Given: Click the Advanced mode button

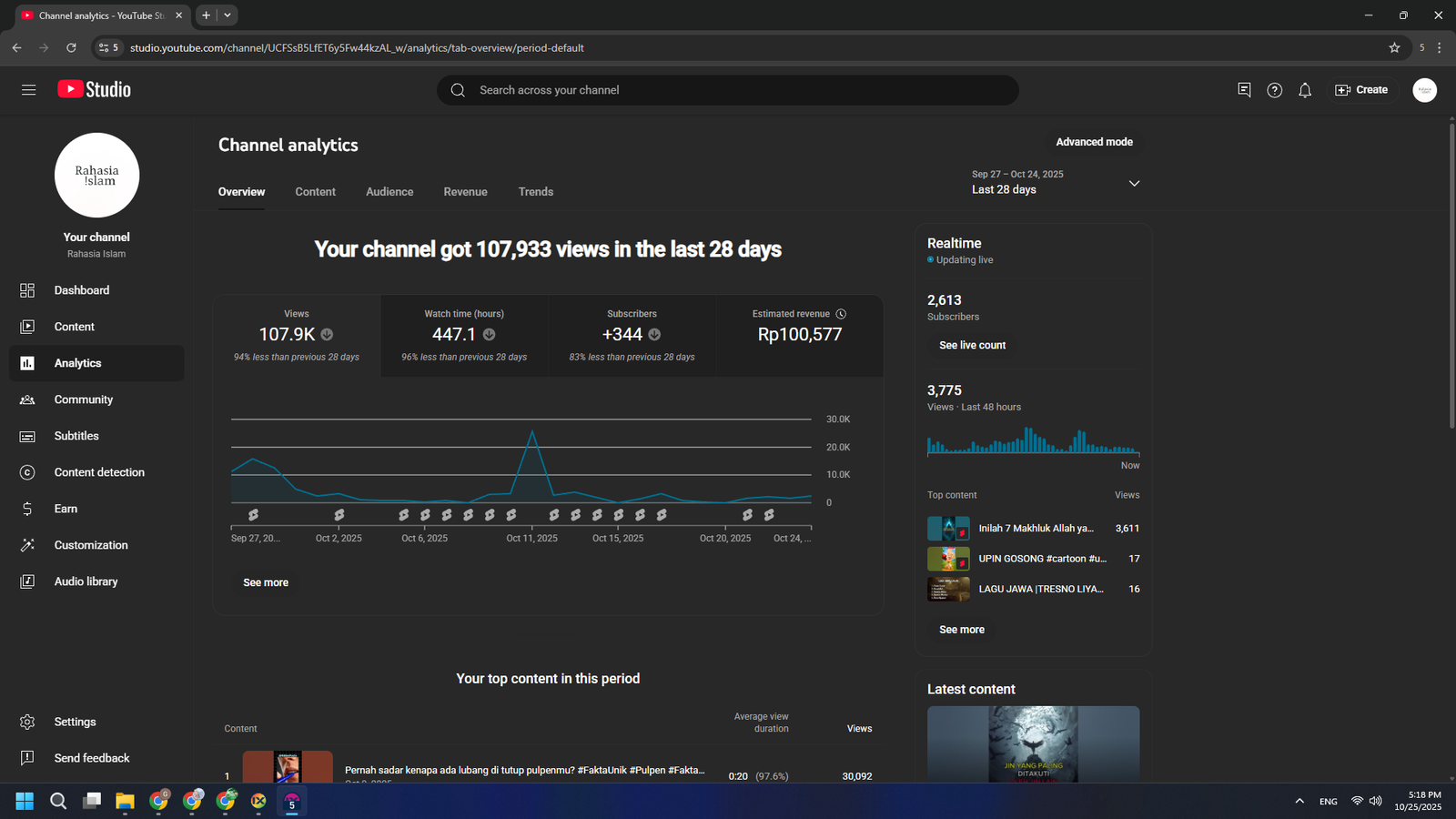Looking at the screenshot, I should coord(1094,142).
